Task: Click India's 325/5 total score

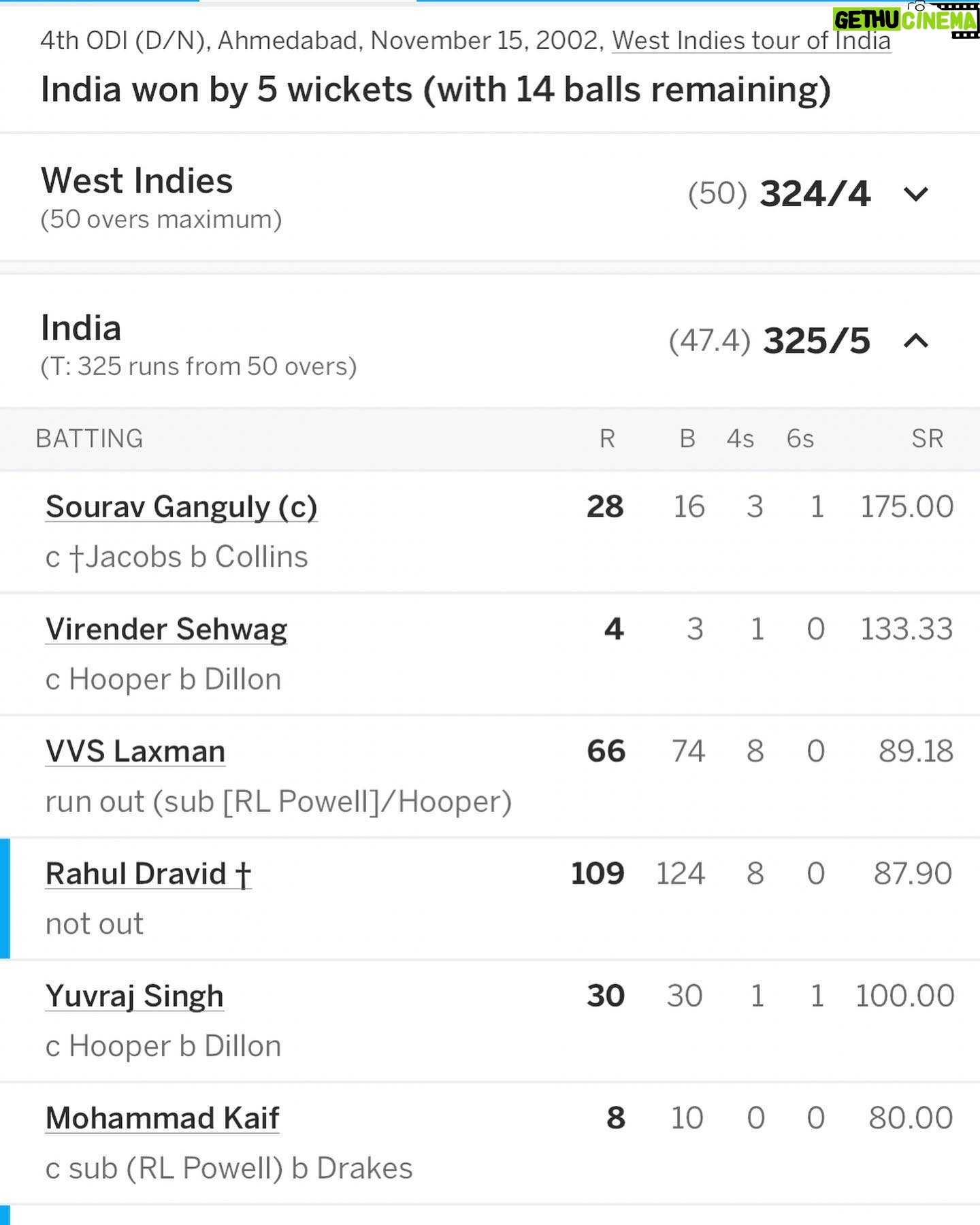Action: (817, 341)
